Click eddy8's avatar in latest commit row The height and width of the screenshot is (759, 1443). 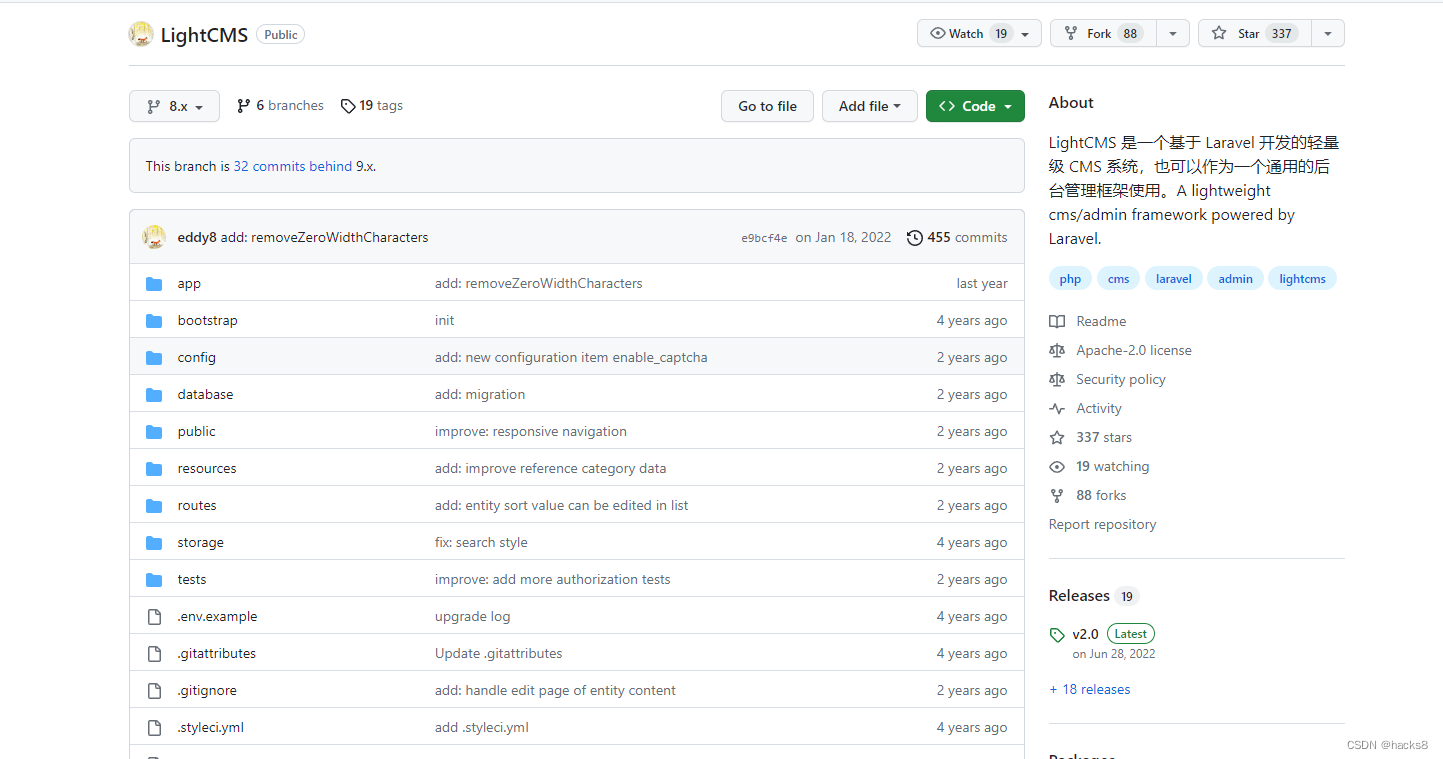coord(154,237)
